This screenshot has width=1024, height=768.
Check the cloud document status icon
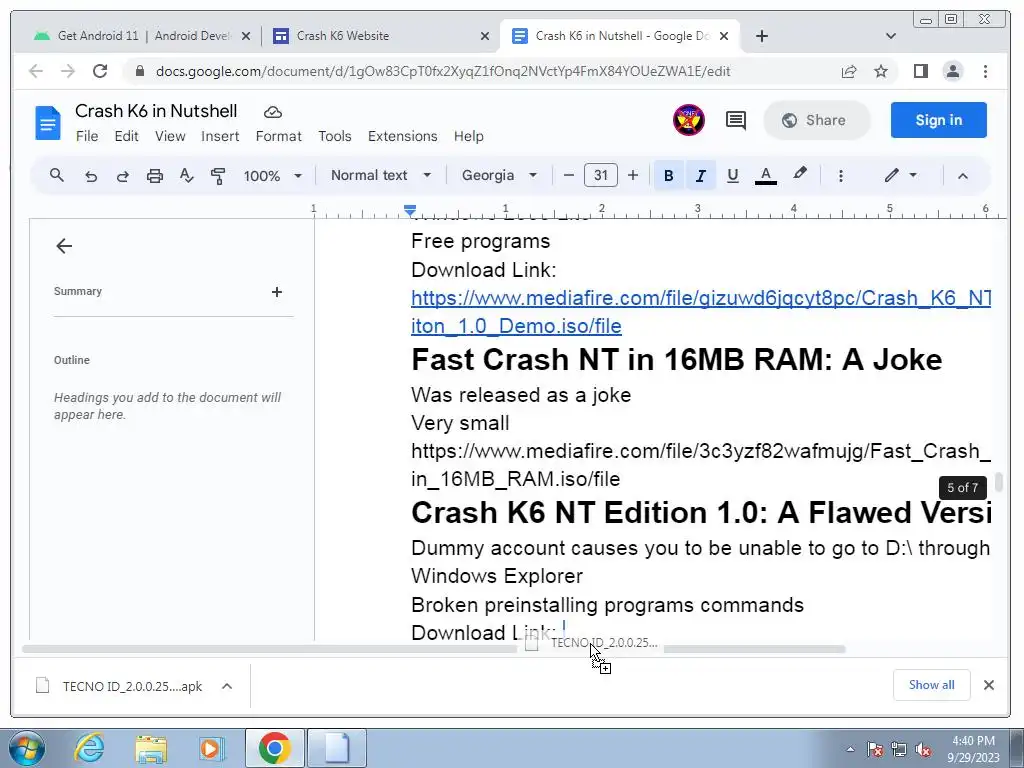(273, 112)
